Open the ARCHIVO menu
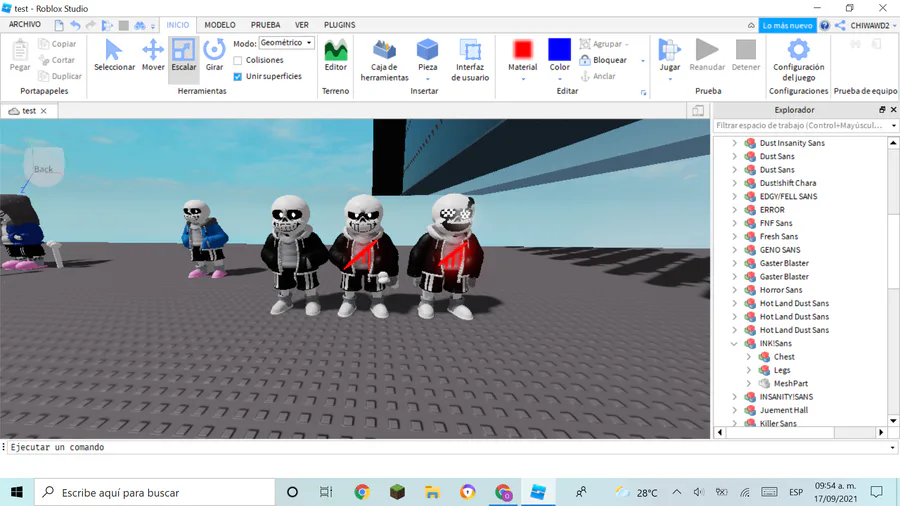This screenshot has width=900, height=506. 25,25
